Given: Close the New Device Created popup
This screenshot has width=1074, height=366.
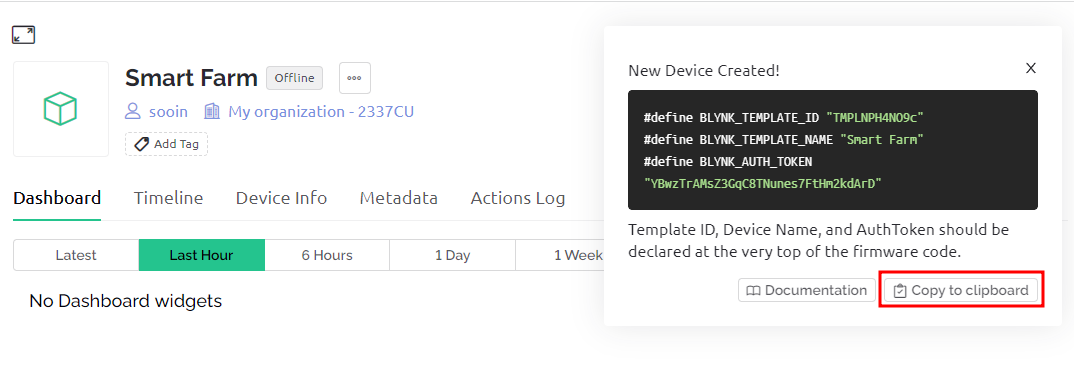Looking at the screenshot, I should pyautogui.click(x=1031, y=68).
